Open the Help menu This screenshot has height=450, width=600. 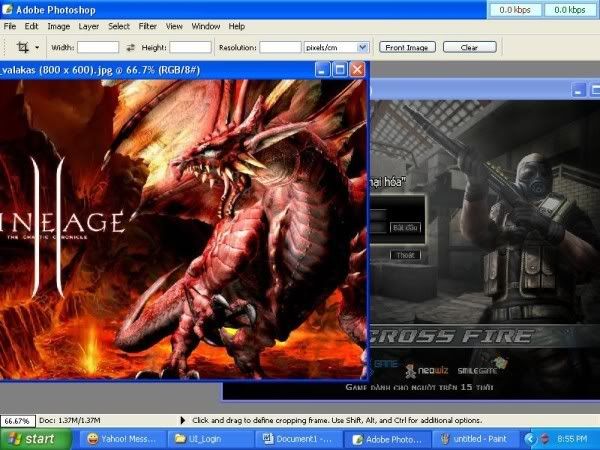pyautogui.click(x=236, y=26)
